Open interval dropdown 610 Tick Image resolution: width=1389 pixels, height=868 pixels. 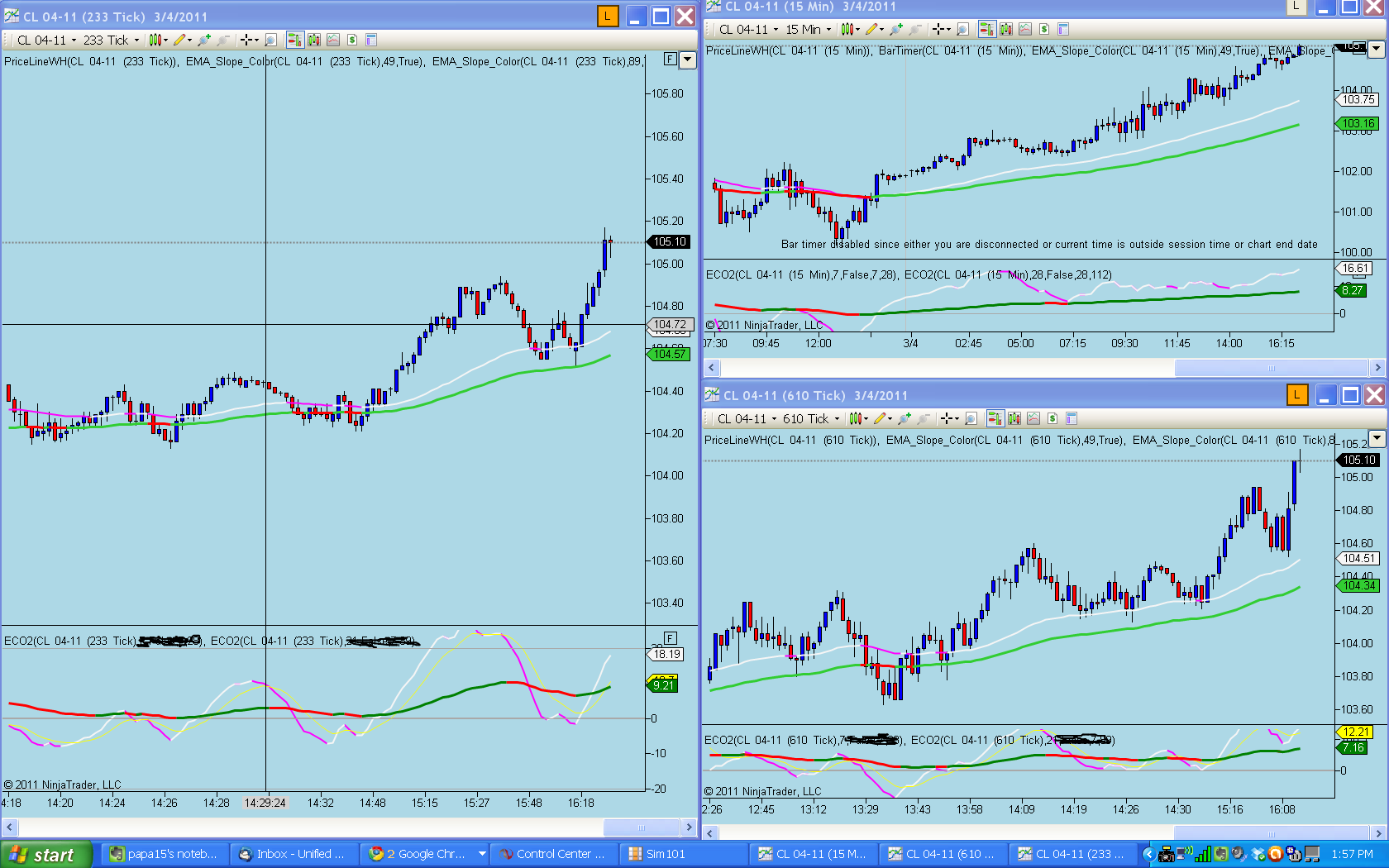coord(811,418)
